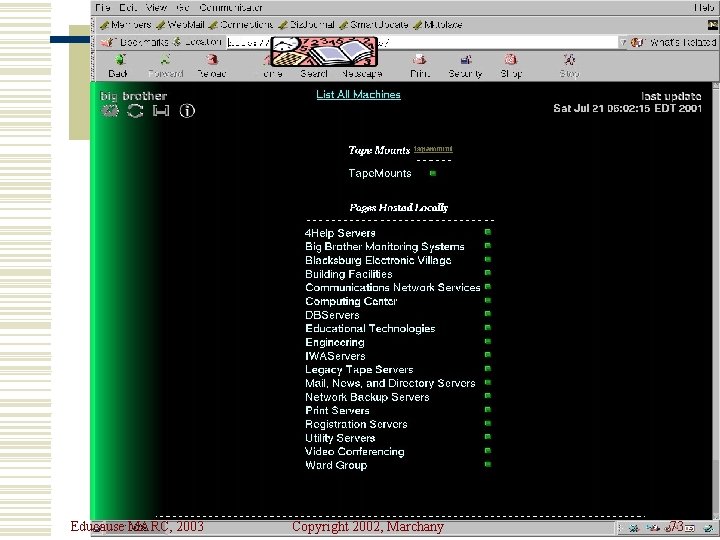Image resolution: width=720 pixels, height=540 pixels.
Task: Click the Shop toolbar icon
Action: tap(511, 65)
